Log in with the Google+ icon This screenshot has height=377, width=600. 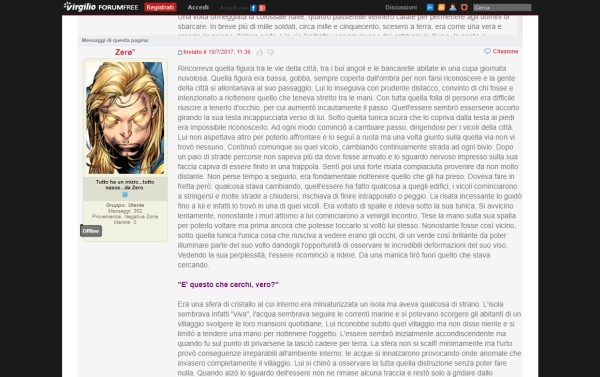point(262,8)
